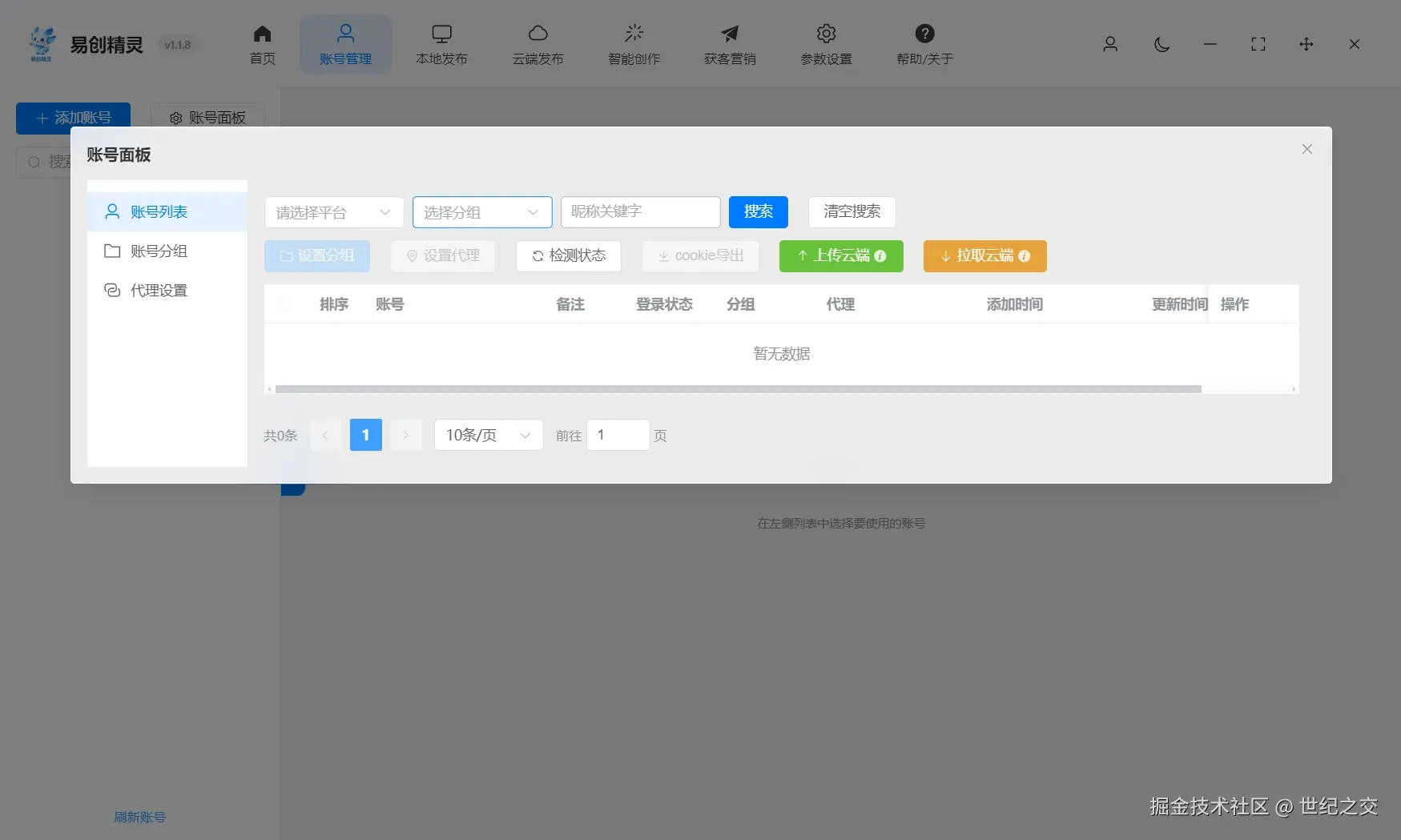Toggle dark mode with the moon icon
Viewport: 1401px width, 840px height.
[x=1161, y=45]
